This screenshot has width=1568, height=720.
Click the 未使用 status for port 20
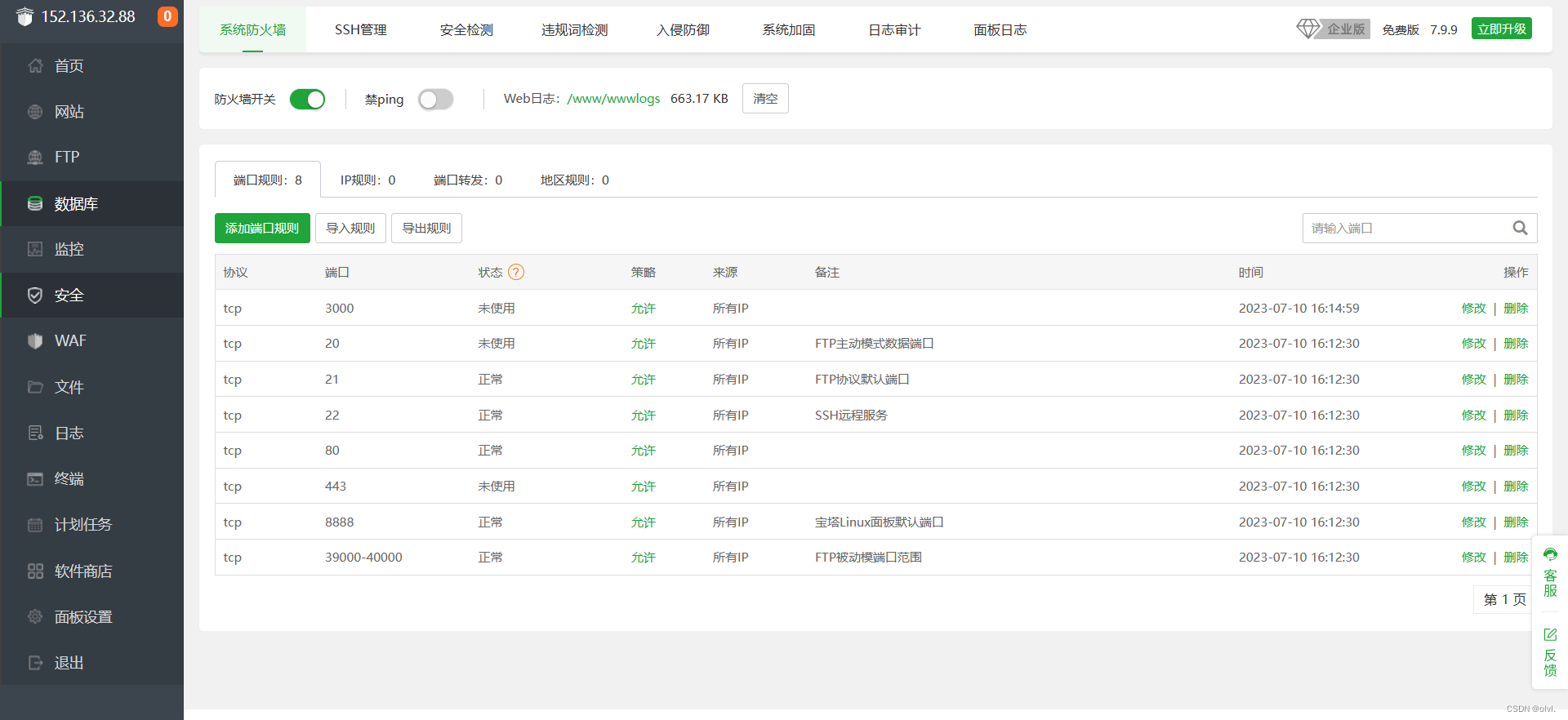coord(497,344)
